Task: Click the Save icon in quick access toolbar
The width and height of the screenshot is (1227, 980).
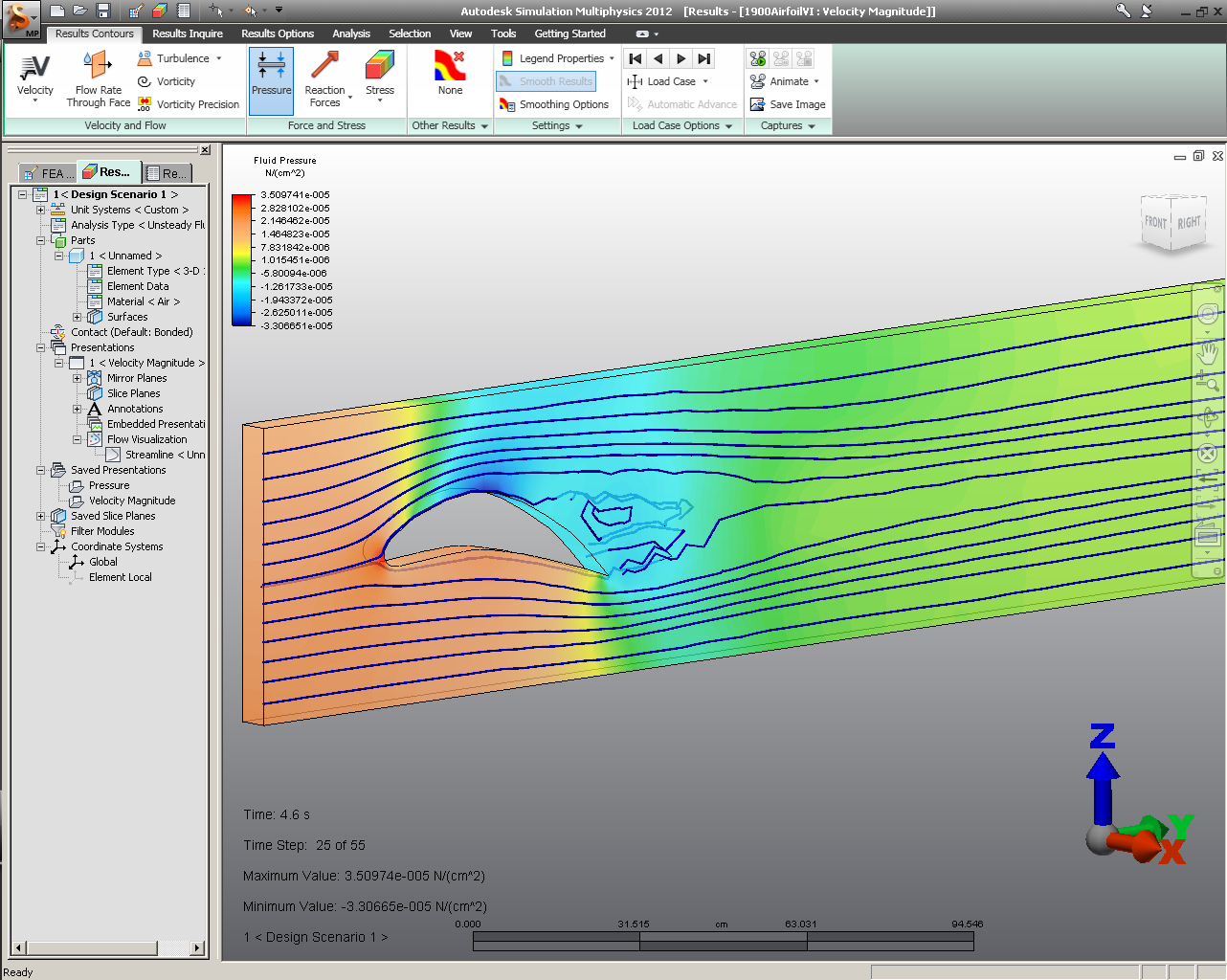Action: [x=103, y=11]
